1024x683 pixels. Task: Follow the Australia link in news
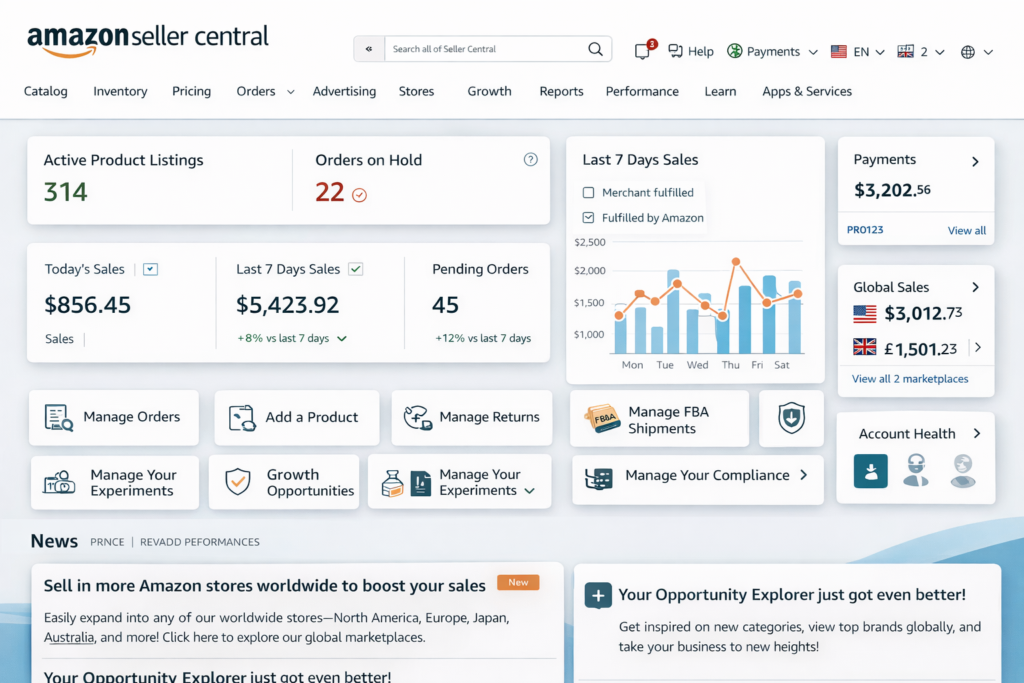[x=69, y=637]
